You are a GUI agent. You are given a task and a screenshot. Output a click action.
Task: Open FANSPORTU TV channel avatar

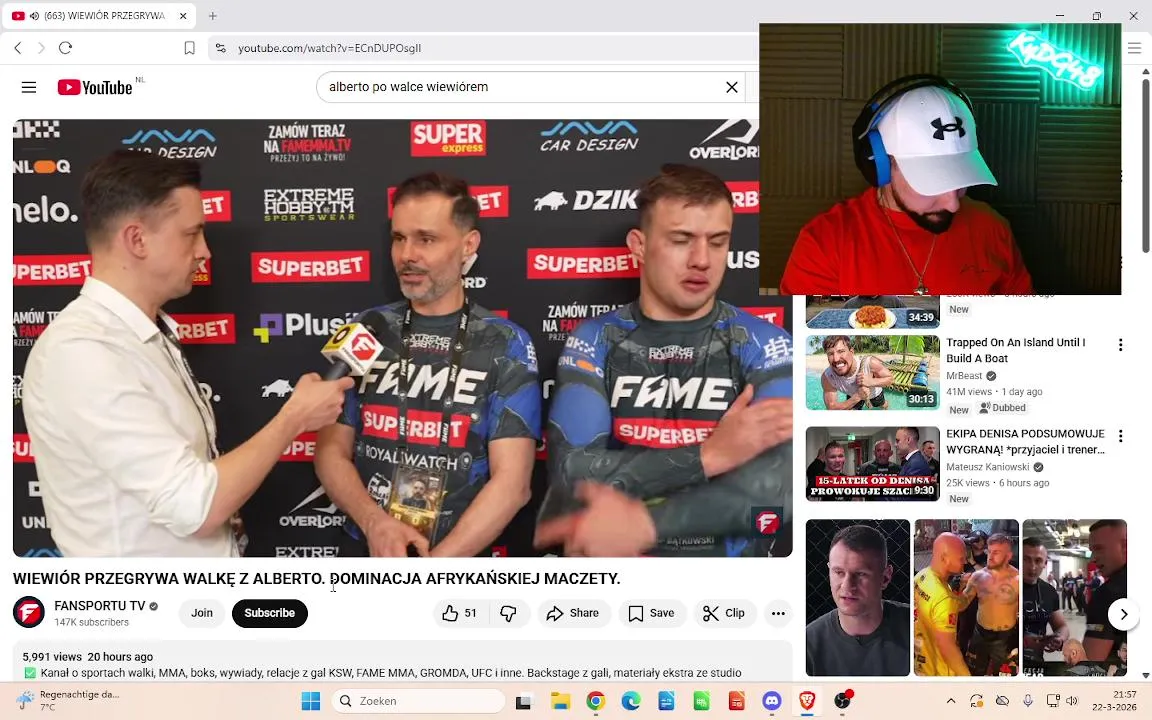click(29, 613)
